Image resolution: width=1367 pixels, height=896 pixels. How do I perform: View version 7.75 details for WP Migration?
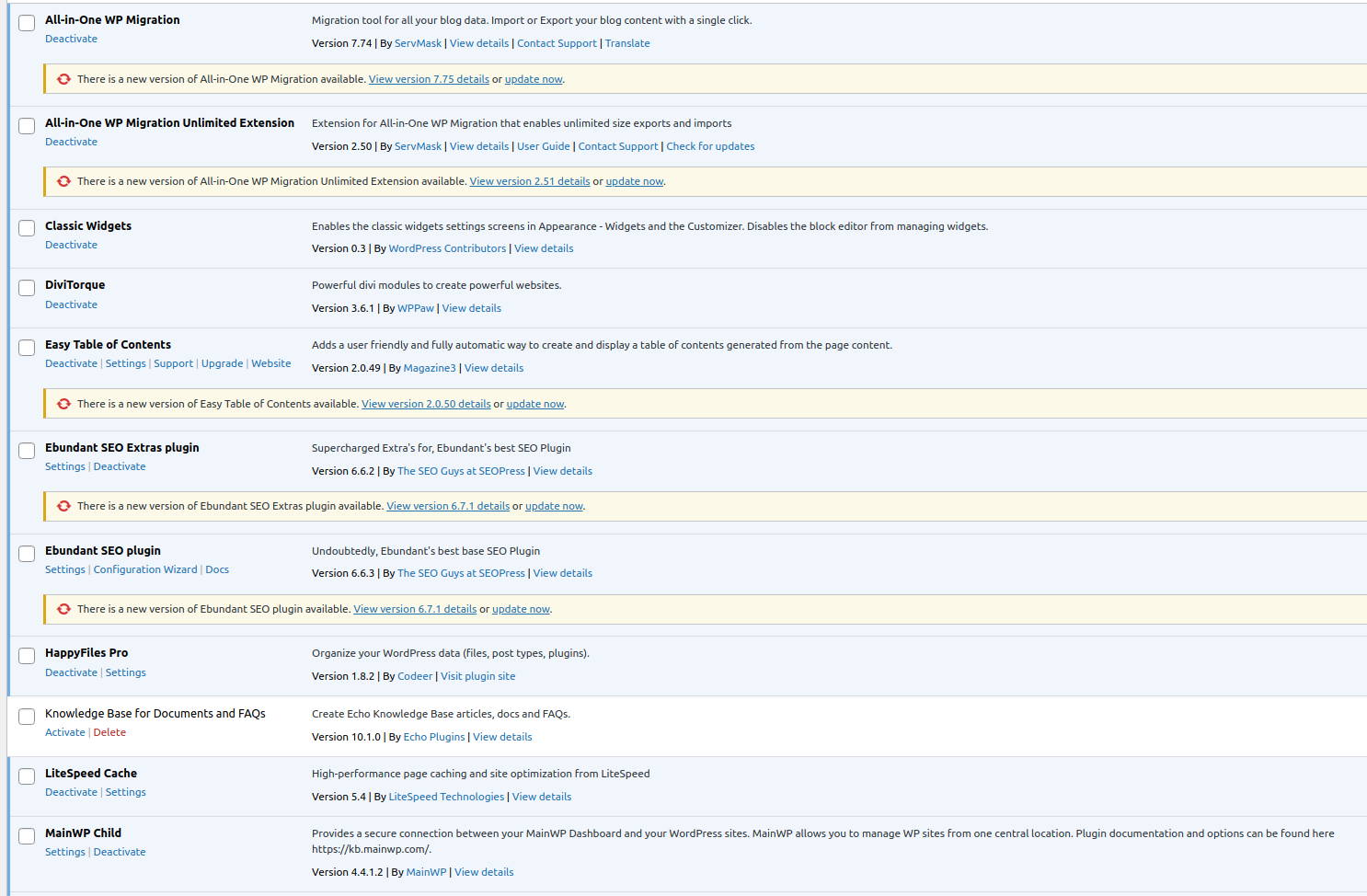(x=429, y=79)
